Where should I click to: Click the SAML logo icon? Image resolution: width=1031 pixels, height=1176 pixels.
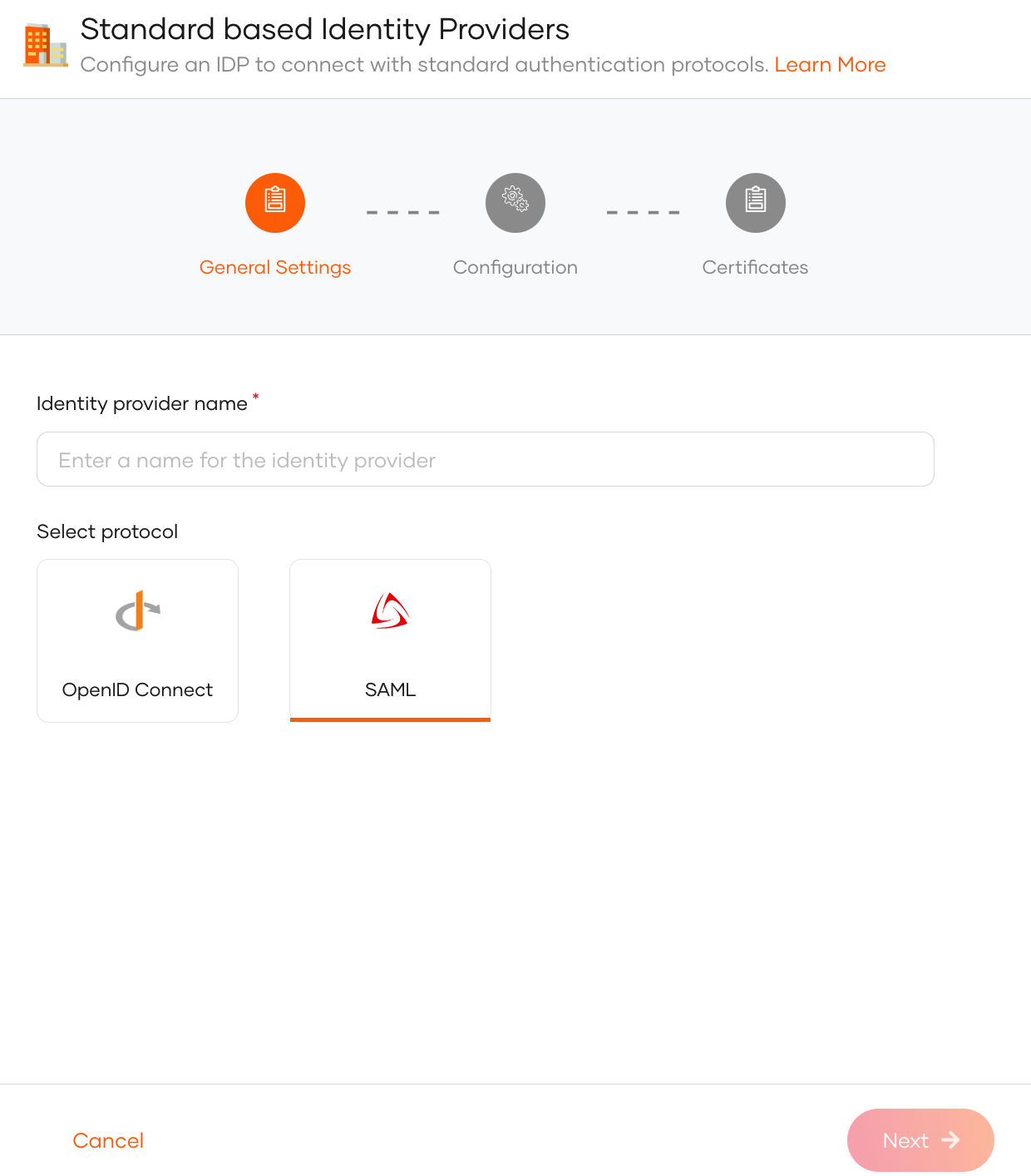point(390,610)
